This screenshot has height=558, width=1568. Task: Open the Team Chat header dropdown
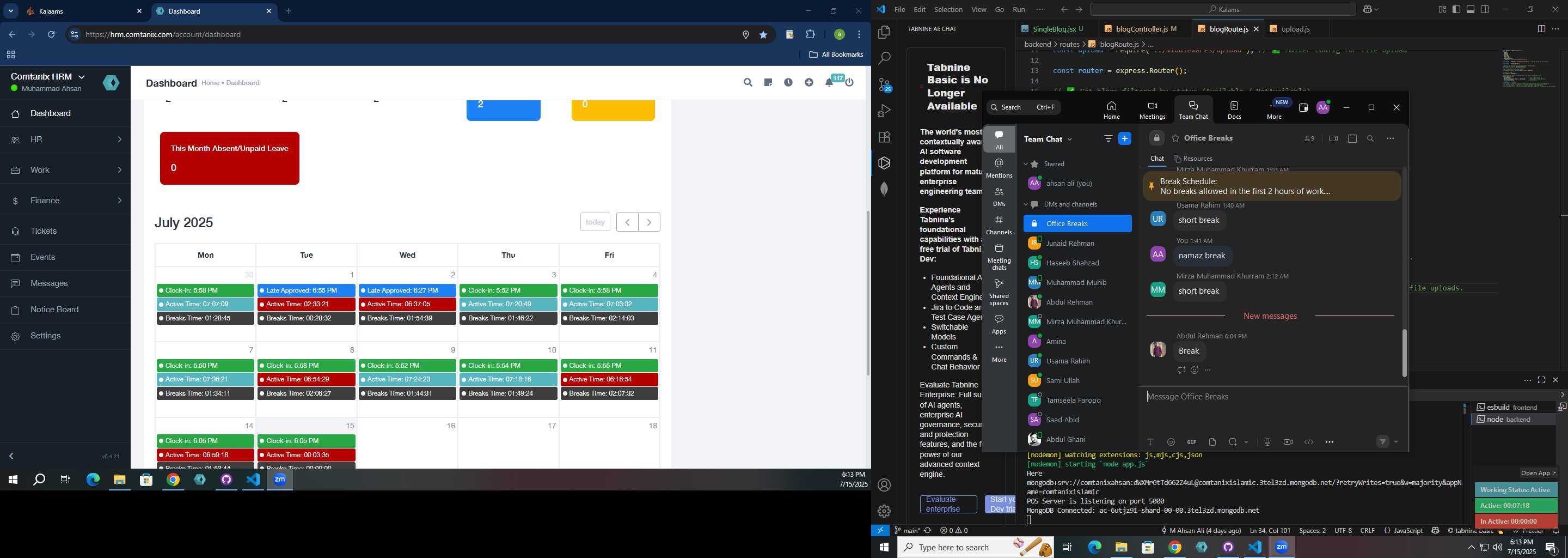click(x=1070, y=139)
